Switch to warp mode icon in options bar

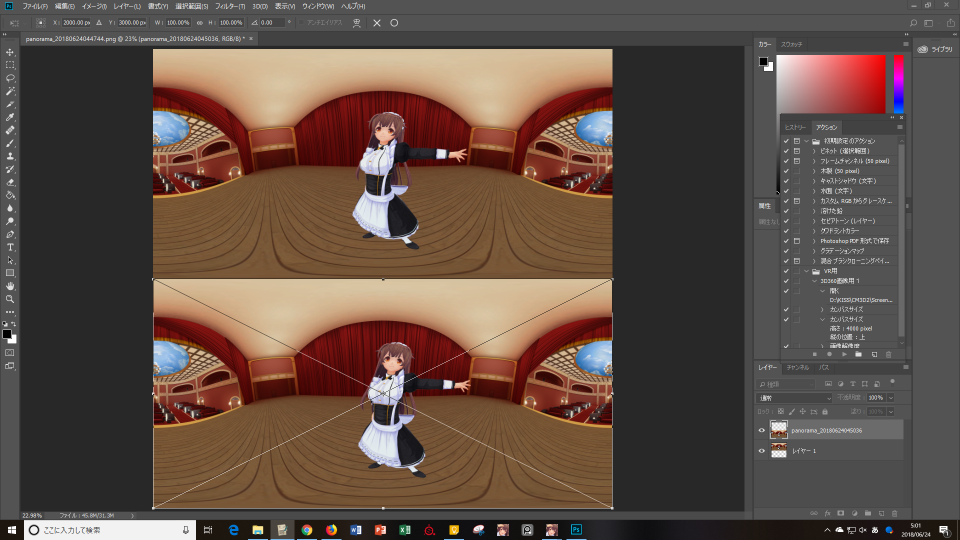356,23
